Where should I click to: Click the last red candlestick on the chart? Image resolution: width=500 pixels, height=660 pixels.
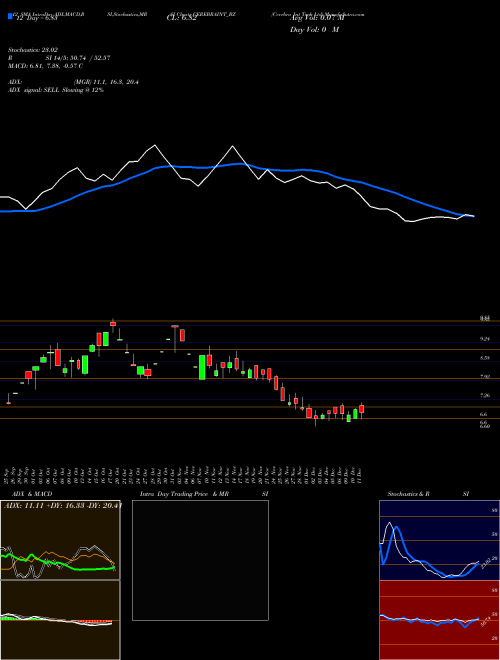[362, 409]
